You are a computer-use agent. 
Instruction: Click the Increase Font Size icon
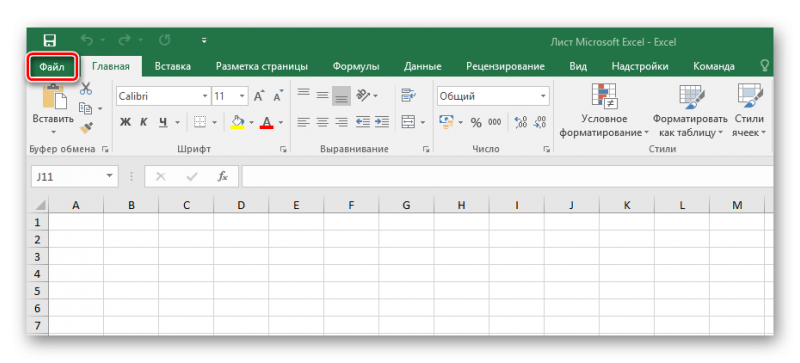[259, 96]
